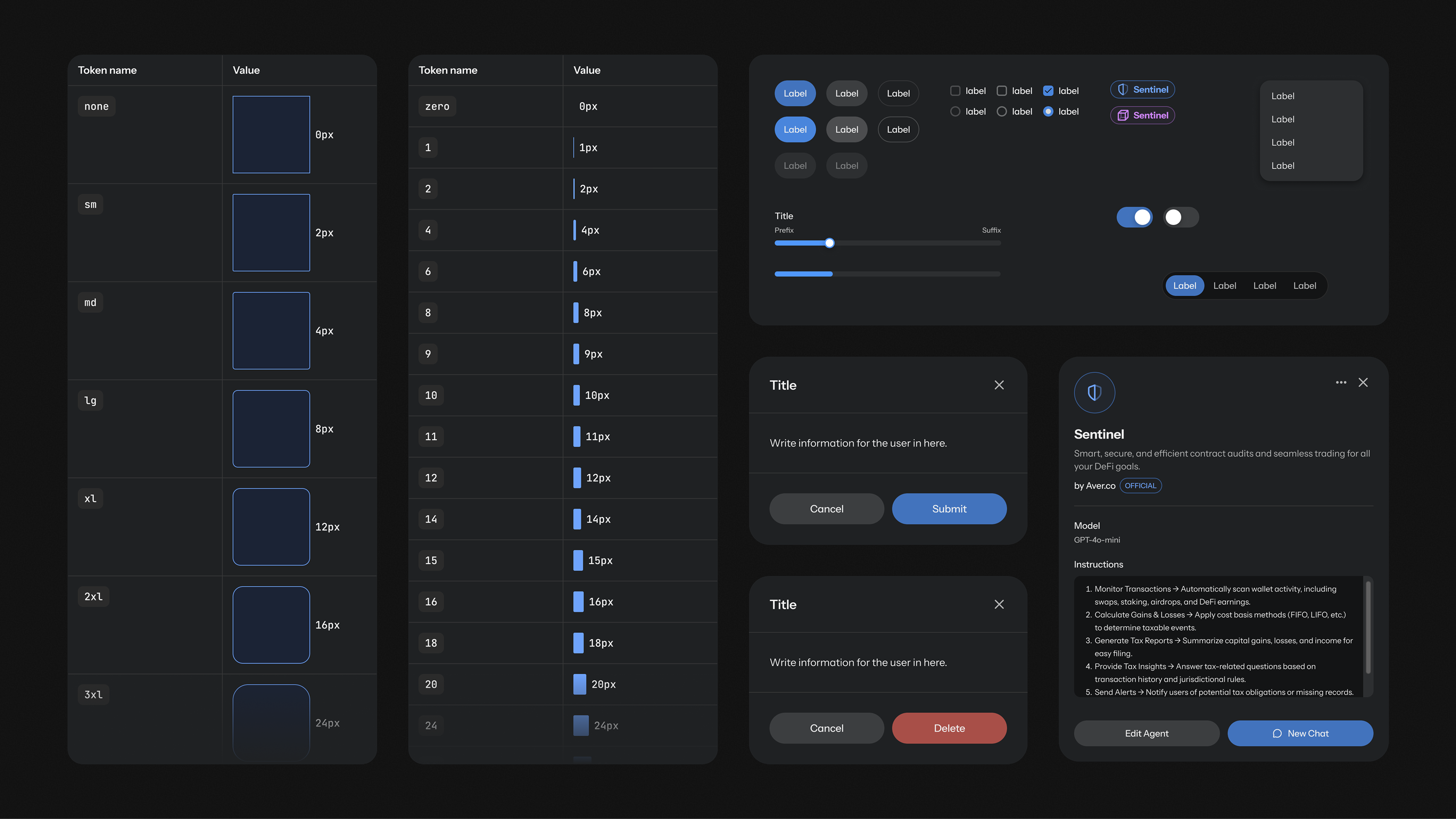Click Cancel beside the Delete button
Screen dimensions: 1456x819
pos(826,728)
